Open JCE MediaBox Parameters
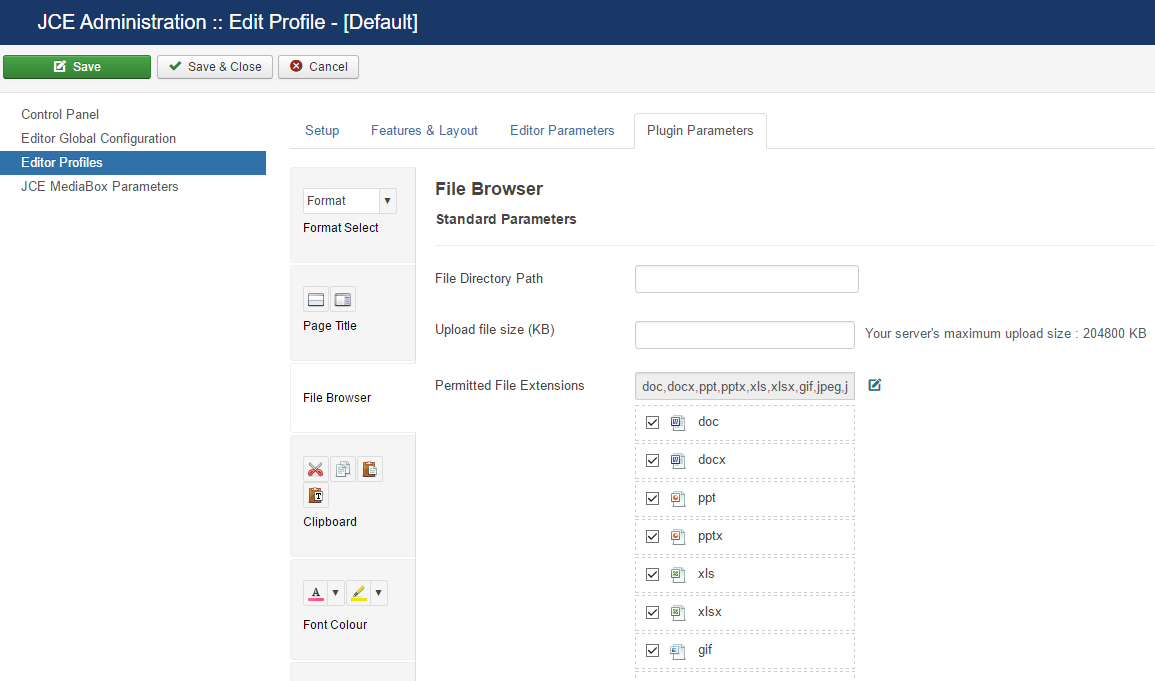Image resolution: width=1155 pixels, height=681 pixels. pos(99,187)
